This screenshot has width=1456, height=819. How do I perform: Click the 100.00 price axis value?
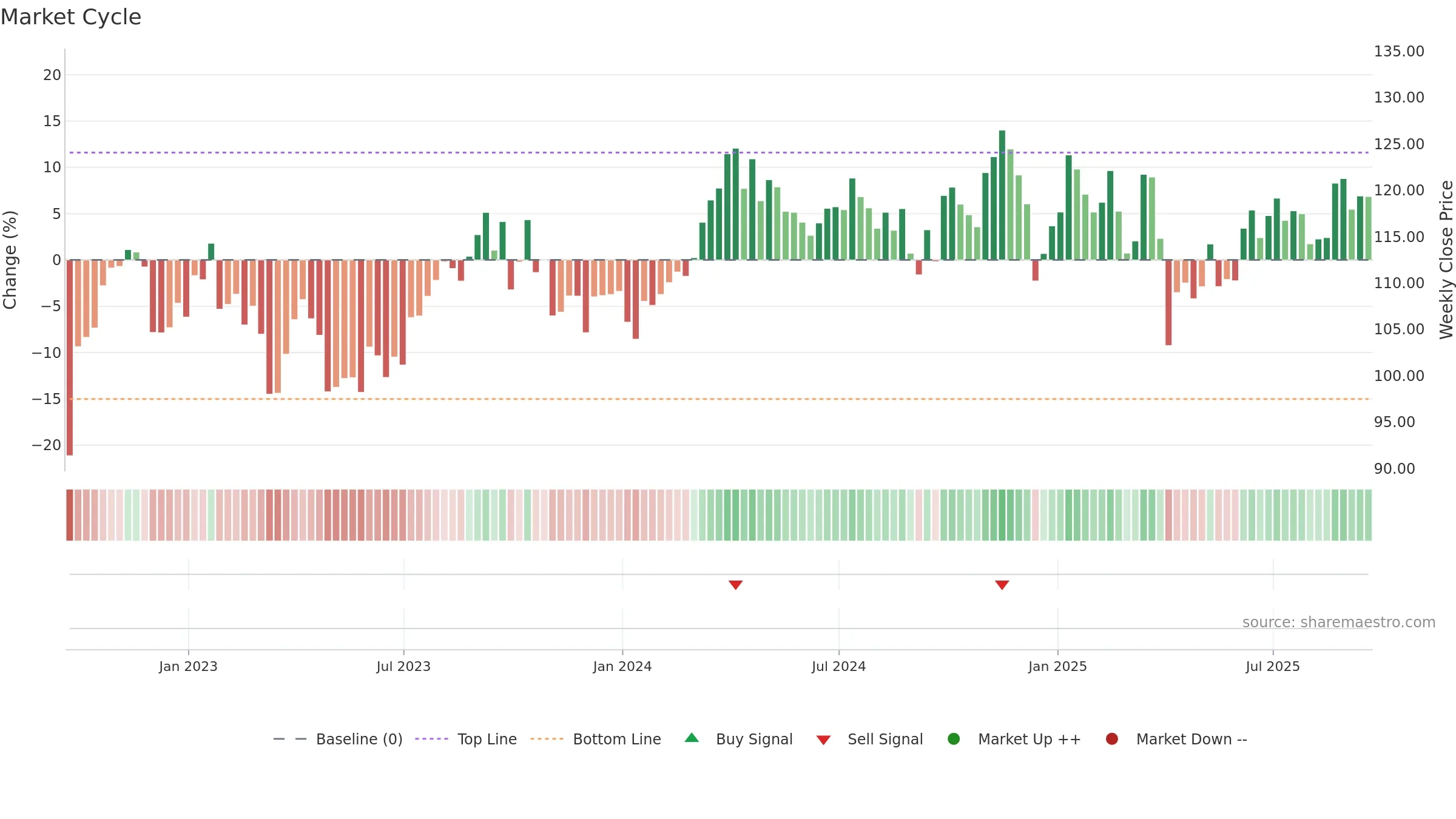coord(1399,376)
